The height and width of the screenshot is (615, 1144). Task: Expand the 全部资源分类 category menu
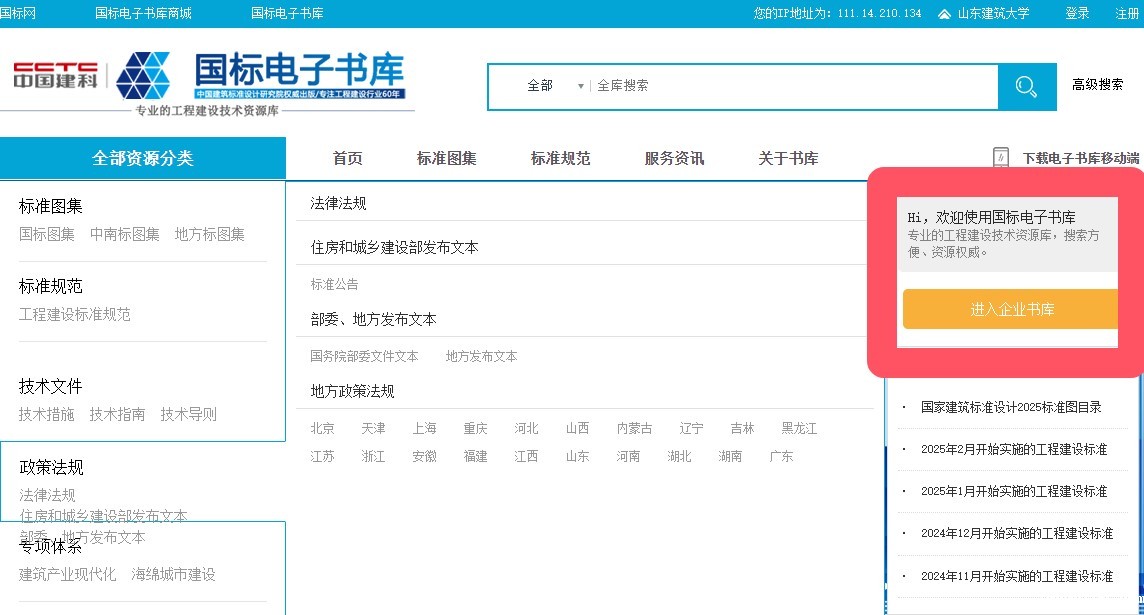[143, 158]
